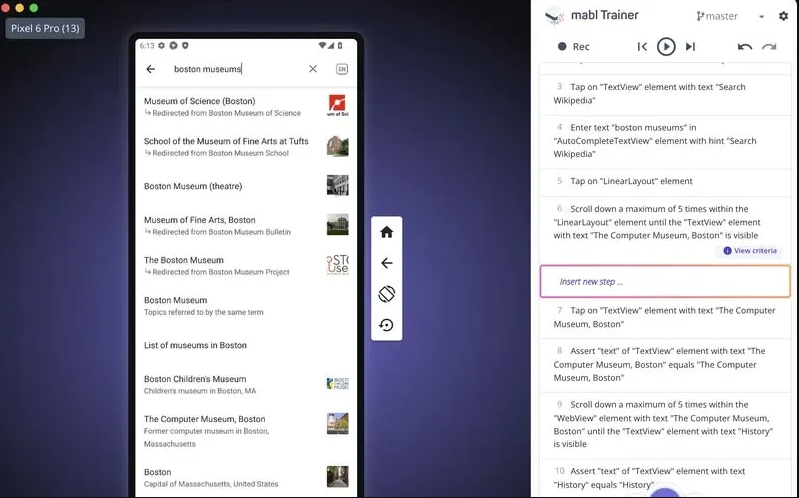The height and width of the screenshot is (498, 799).
Task: Click the redo arrow in trainer
Action: point(769,46)
